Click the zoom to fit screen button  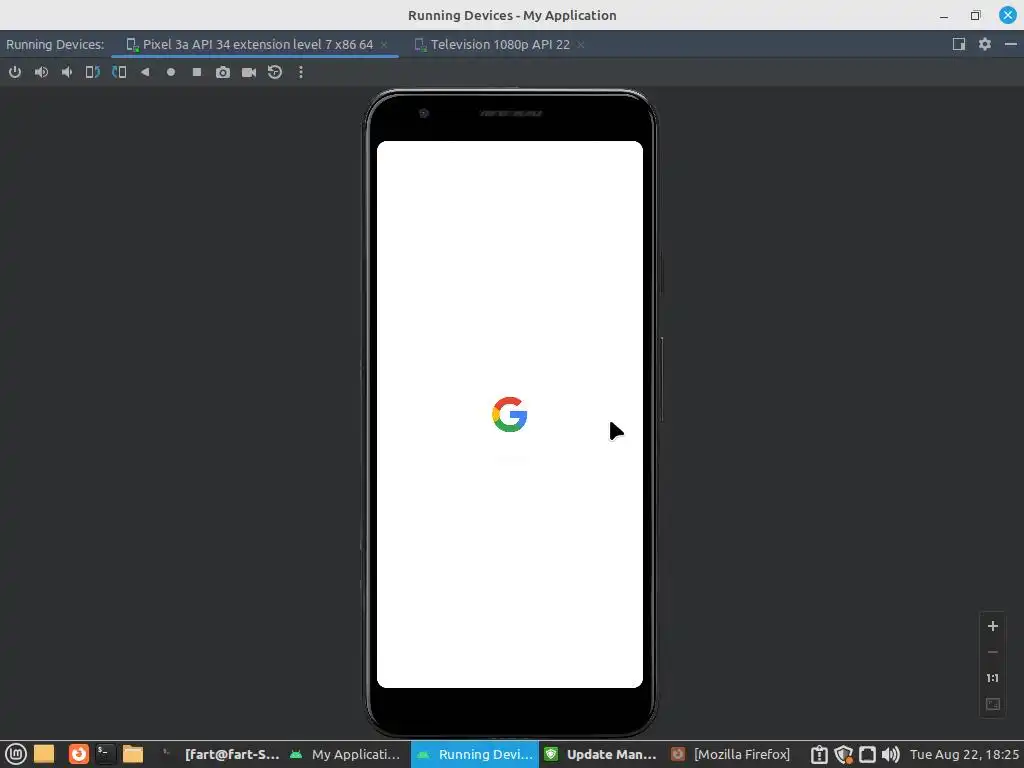click(993, 704)
